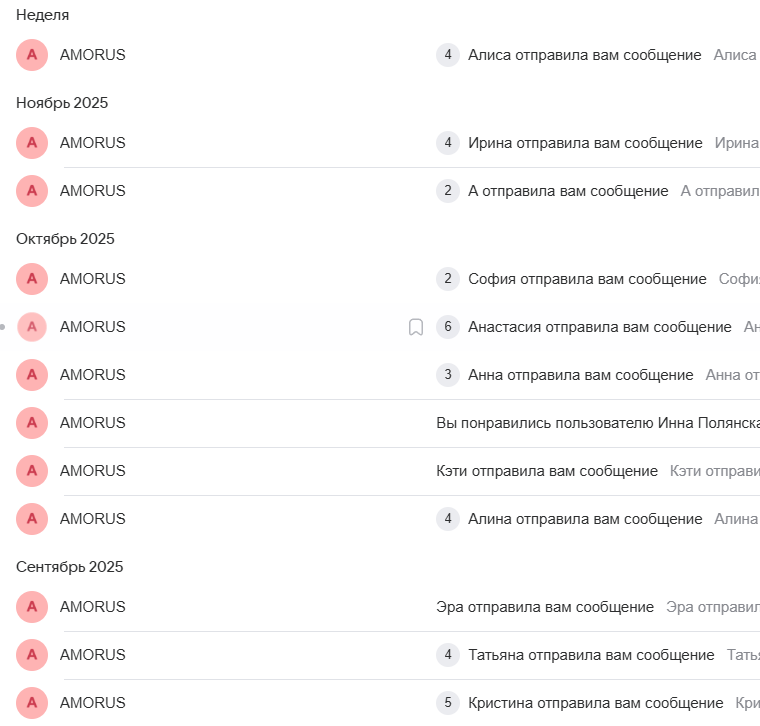Expand the Анастасия thread with the 6 badge
The image size is (760, 726).
pyautogui.click(x=448, y=327)
